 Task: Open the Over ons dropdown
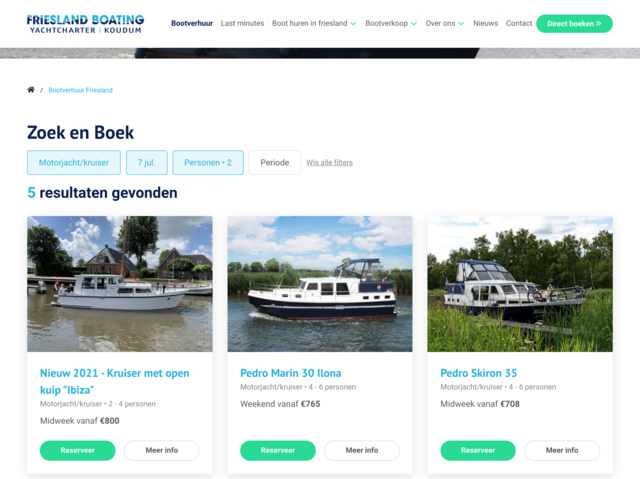coord(444,23)
